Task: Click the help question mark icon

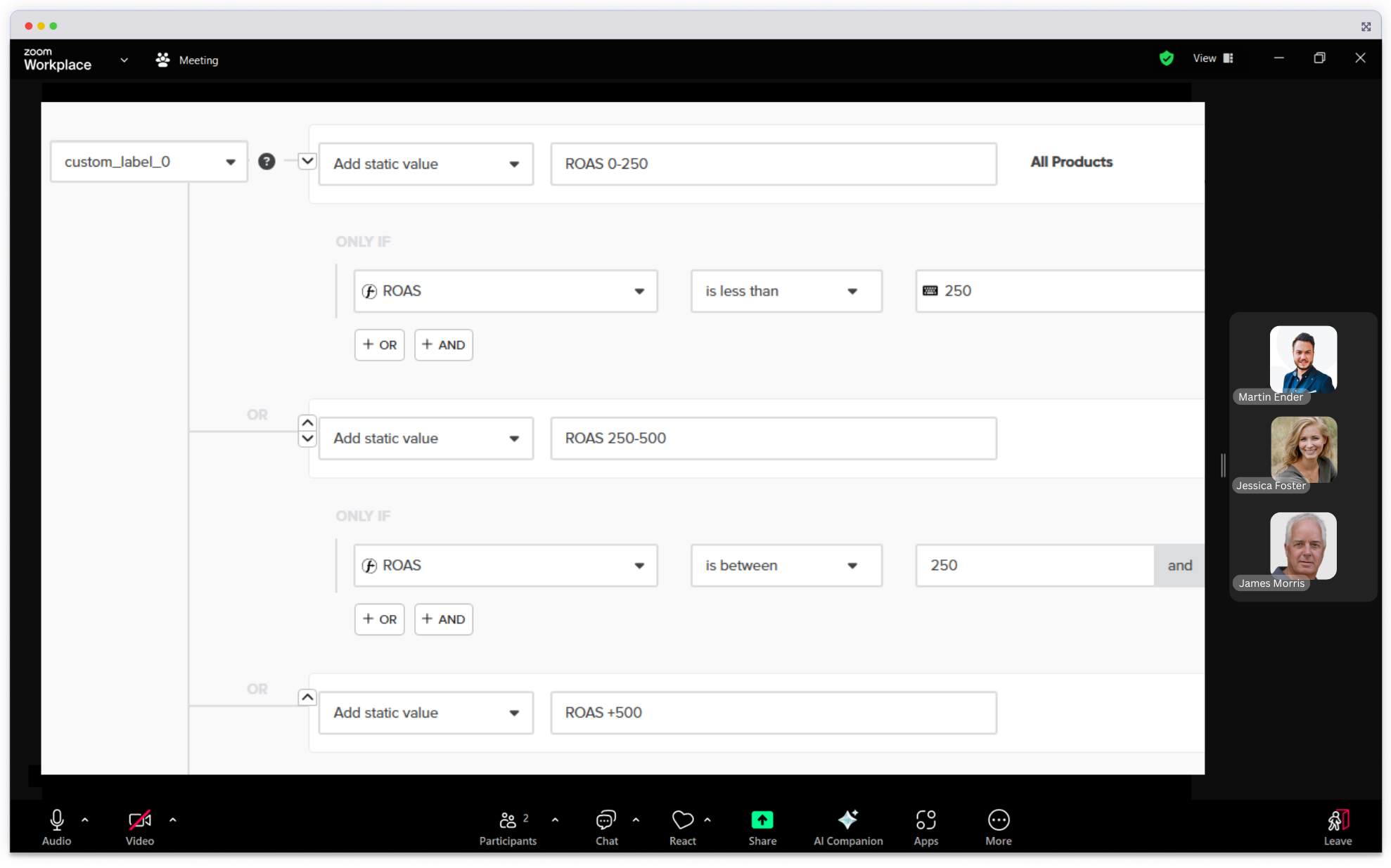Action: coord(267,162)
